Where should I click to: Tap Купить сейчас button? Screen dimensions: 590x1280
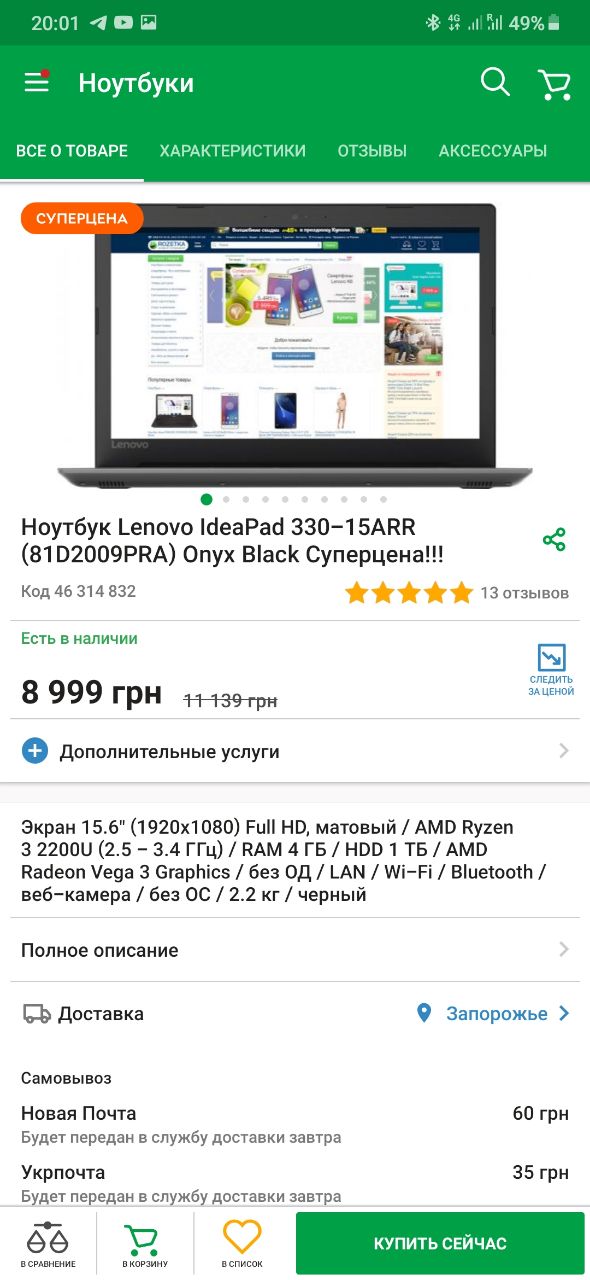click(x=440, y=1244)
